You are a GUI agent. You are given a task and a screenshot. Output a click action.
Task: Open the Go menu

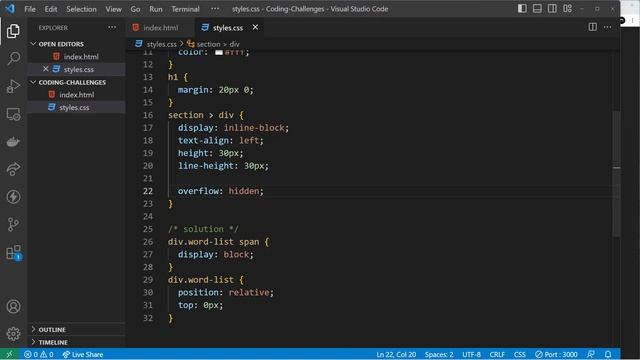[135, 9]
